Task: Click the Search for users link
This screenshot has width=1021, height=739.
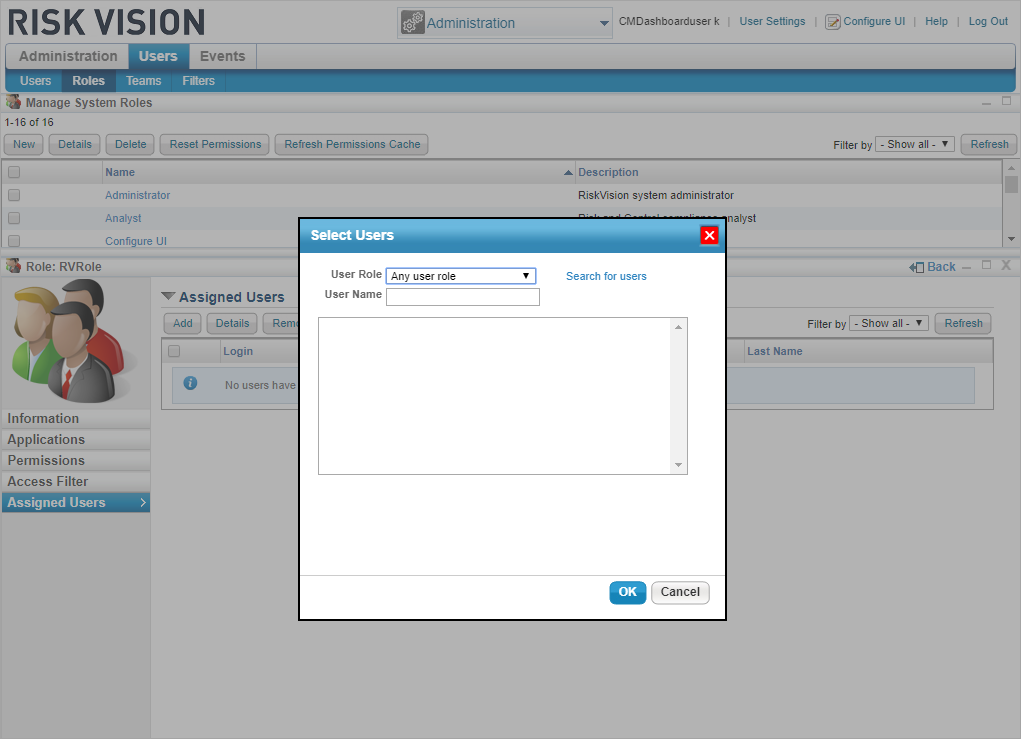Action: pos(606,276)
